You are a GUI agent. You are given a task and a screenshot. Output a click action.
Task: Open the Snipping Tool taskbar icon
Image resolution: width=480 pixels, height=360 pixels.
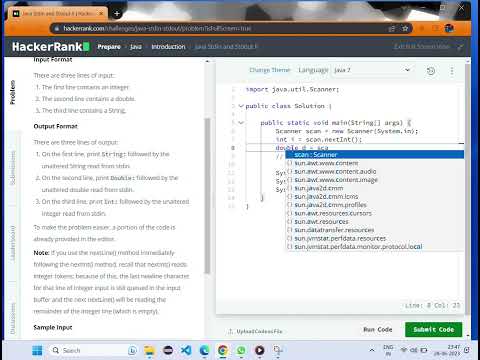pyautogui.click(x=278, y=350)
